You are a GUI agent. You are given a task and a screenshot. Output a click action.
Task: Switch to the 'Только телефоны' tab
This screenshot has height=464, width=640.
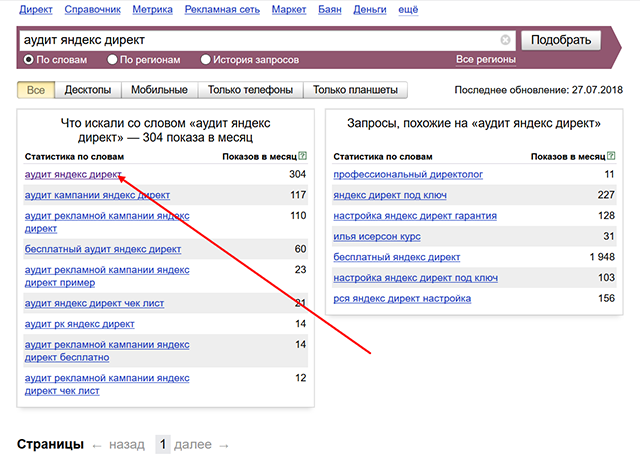[251, 90]
